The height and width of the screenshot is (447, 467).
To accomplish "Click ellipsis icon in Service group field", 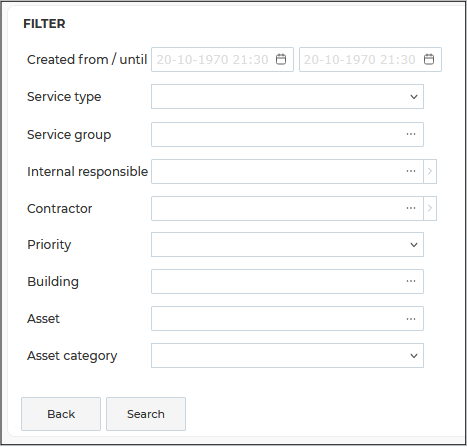I will pos(411,134).
